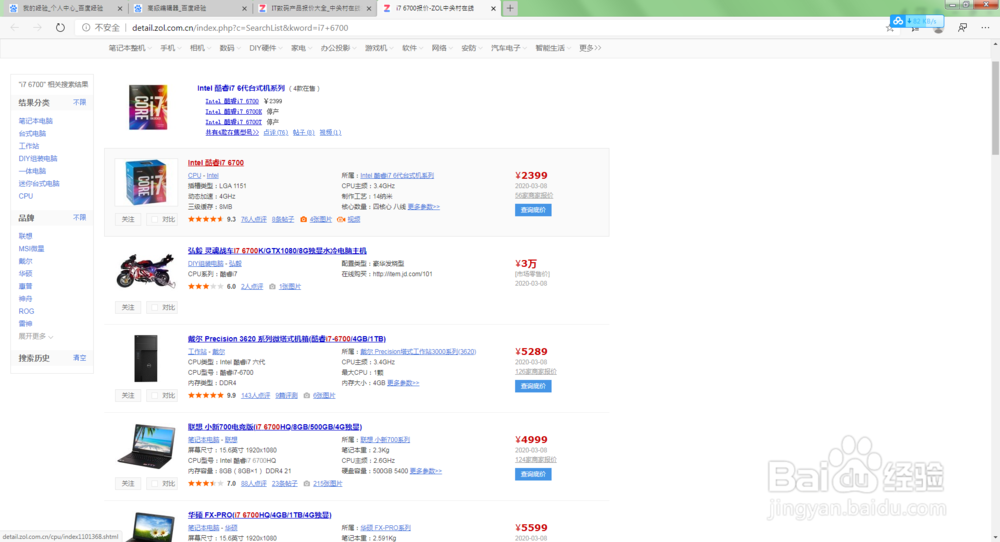Image resolution: width=1000 pixels, height=542 pixels.
Task: Open 'Intel 酷睿i7 6700' product title link
Action: [x=216, y=163]
